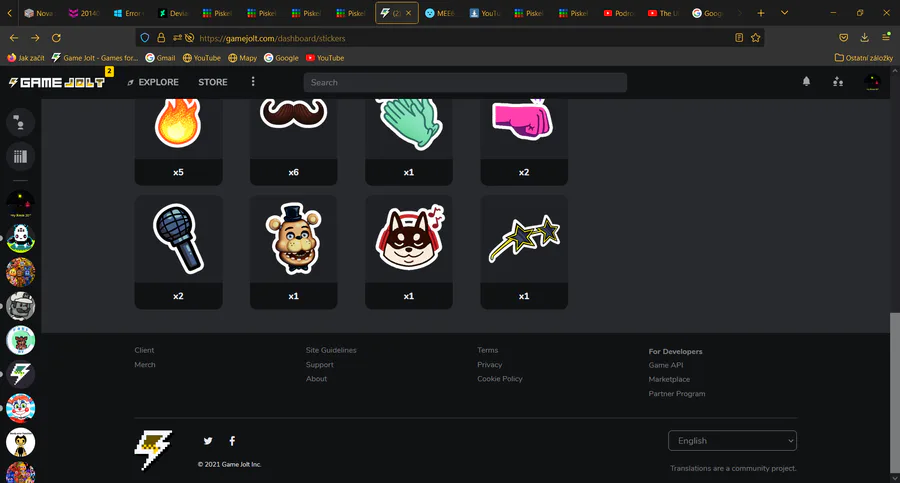Open the site shield tracking protection icon
The height and width of the screenshot is (483, 900).
point(145,38)
